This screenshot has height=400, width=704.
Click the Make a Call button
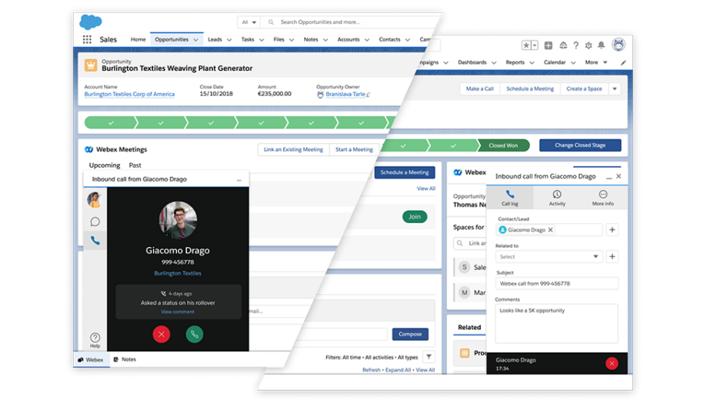[480, 89]
